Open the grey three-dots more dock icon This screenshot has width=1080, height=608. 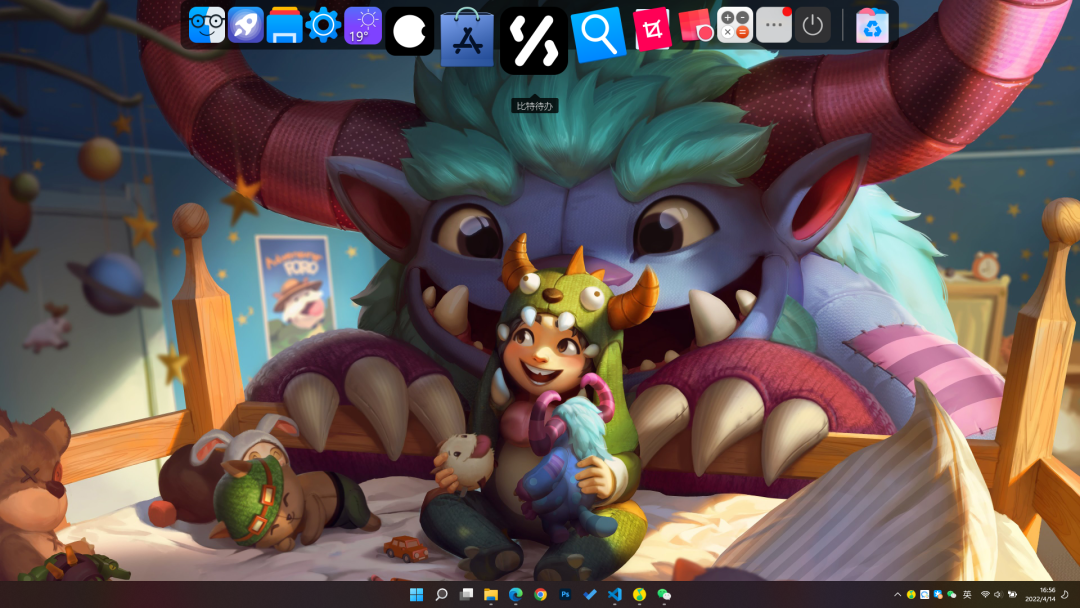[773, 26]
